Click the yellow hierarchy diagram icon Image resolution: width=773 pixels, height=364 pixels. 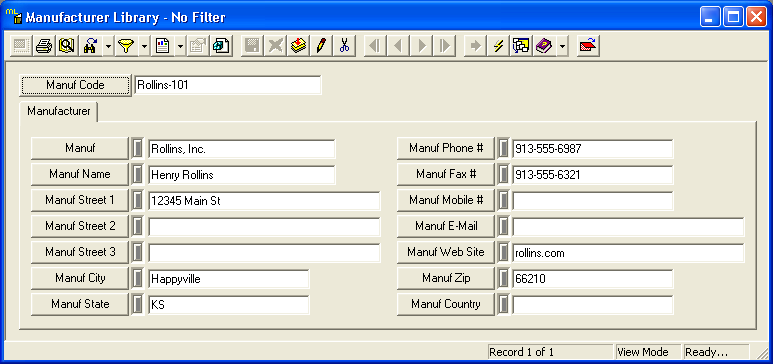tap(521, 46)
